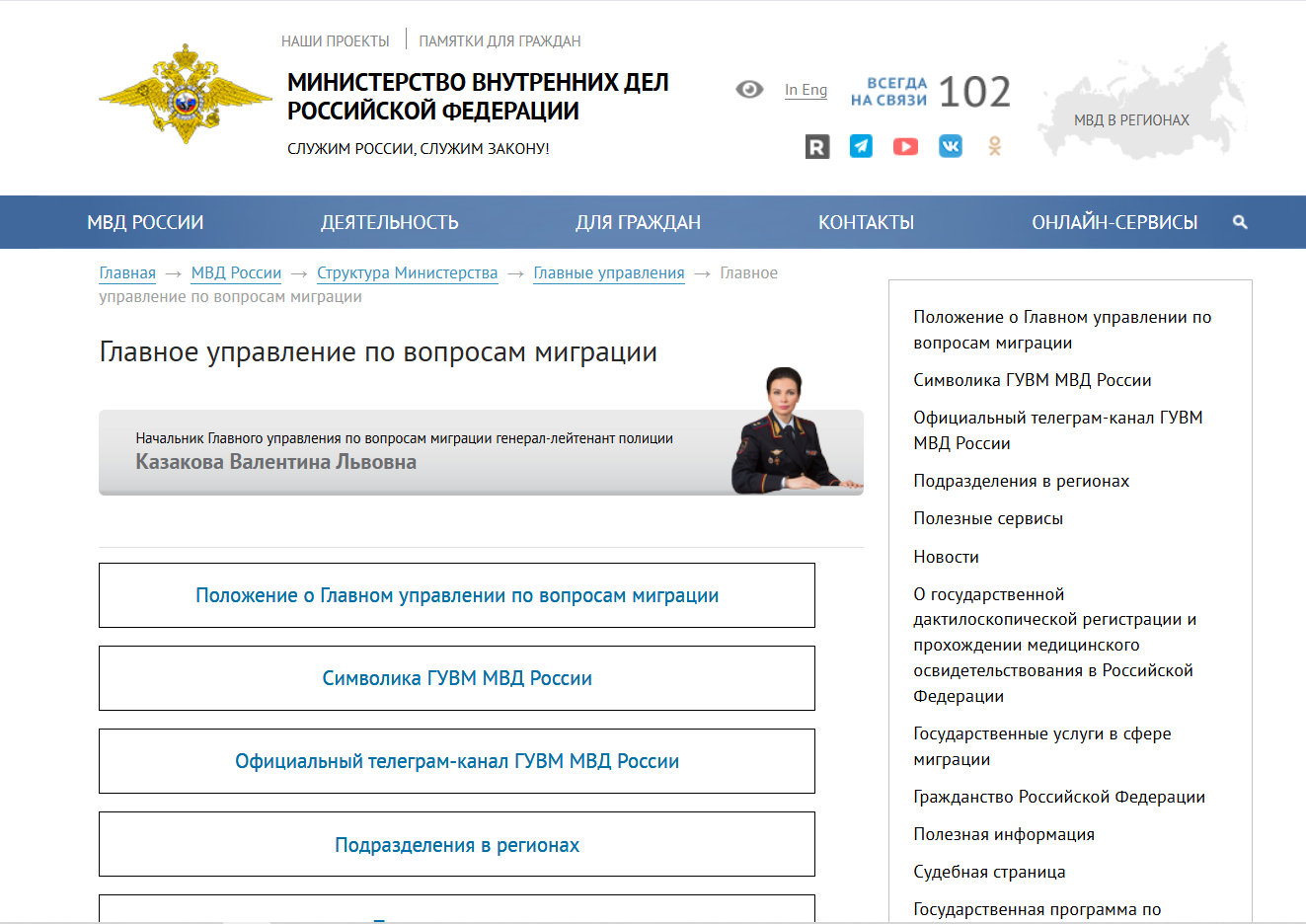Viewport: 1306px width, 924px height.
Task: Go to Главные управления breadcrumb link
Action: click(x=608, y=272)
